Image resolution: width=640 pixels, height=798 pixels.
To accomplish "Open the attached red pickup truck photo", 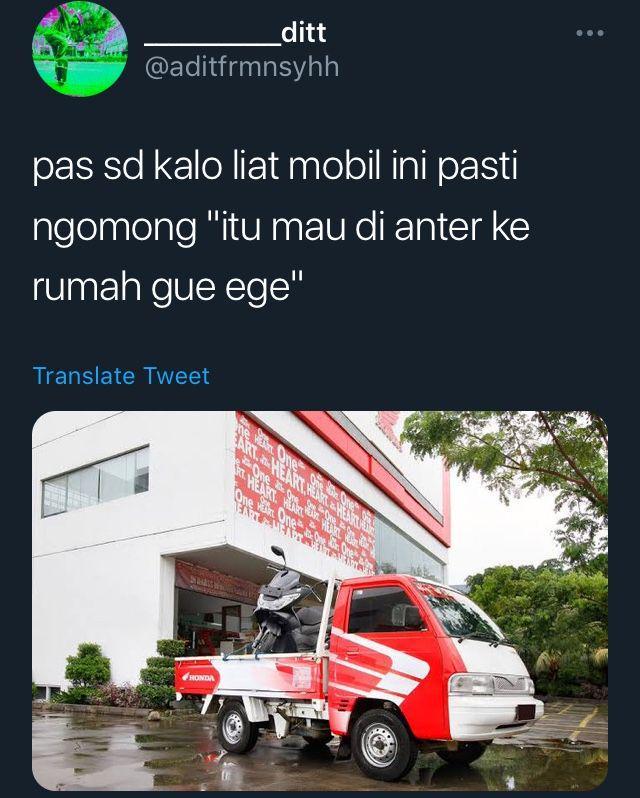I will (320, 601).
